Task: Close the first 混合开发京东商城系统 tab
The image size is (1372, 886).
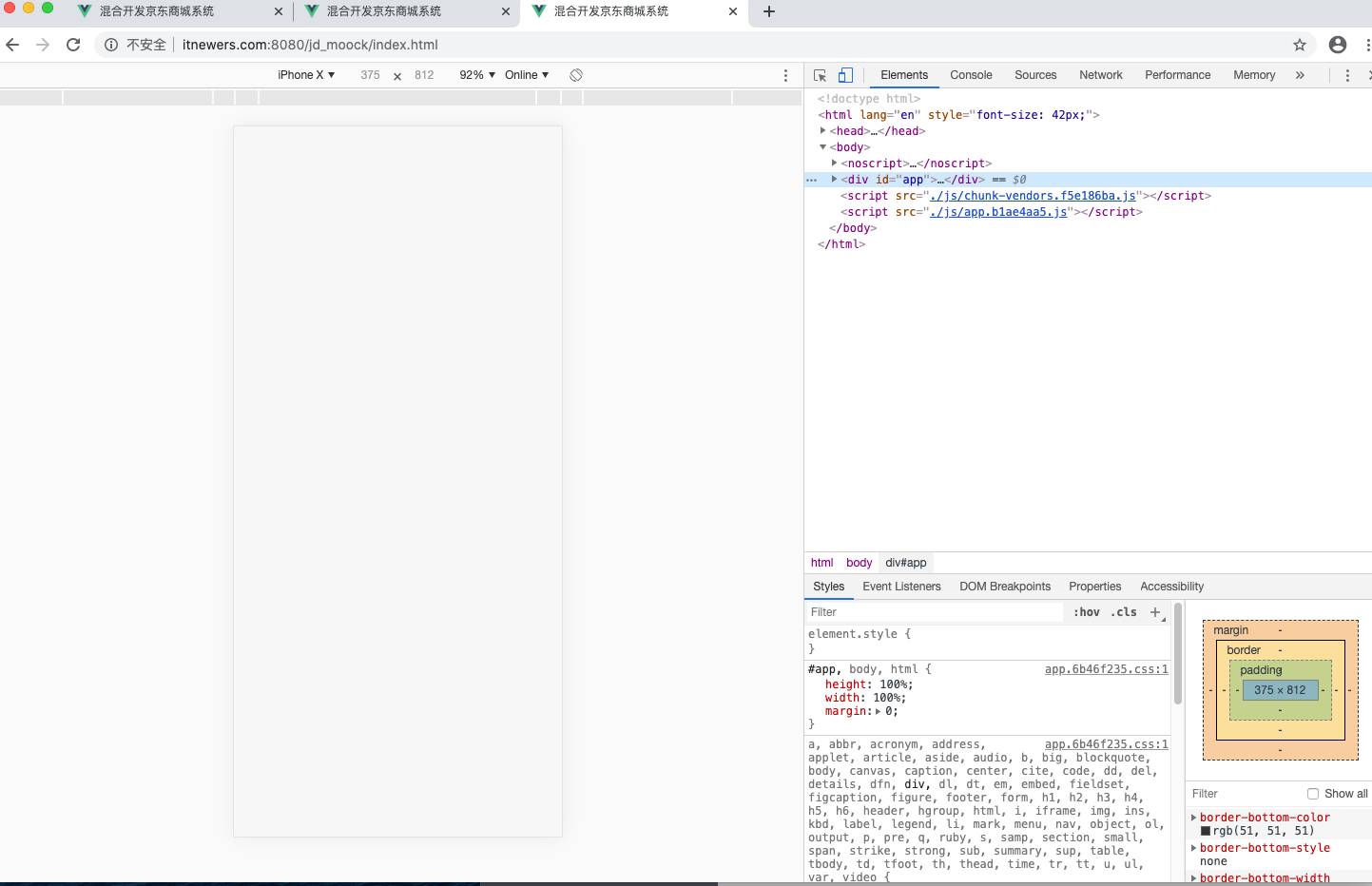Action: [279, 11]
